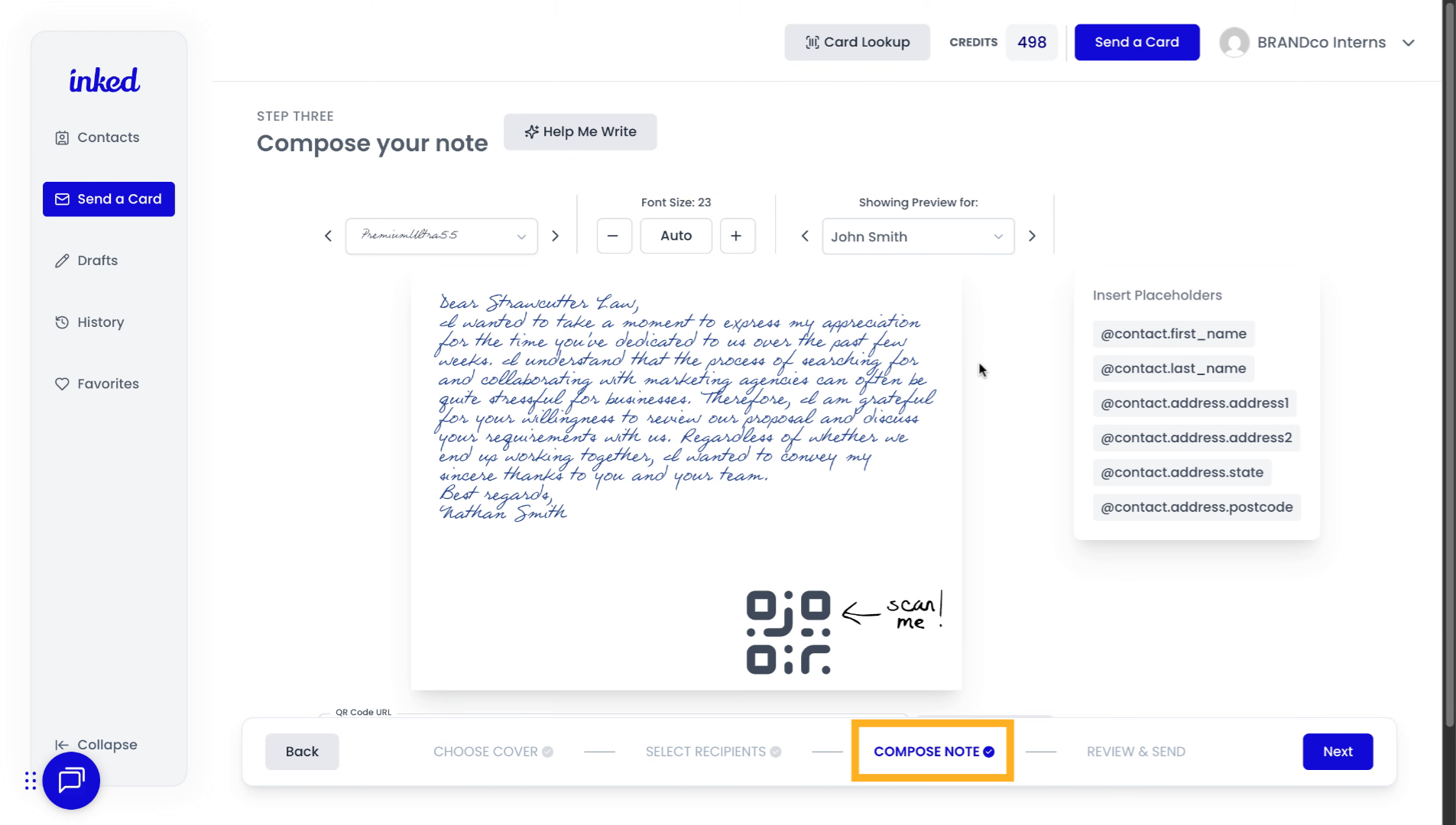Open Contacts in the sidebar
Screen dimensions: 1456x825
pyautogui.click(x=108, y=137)
